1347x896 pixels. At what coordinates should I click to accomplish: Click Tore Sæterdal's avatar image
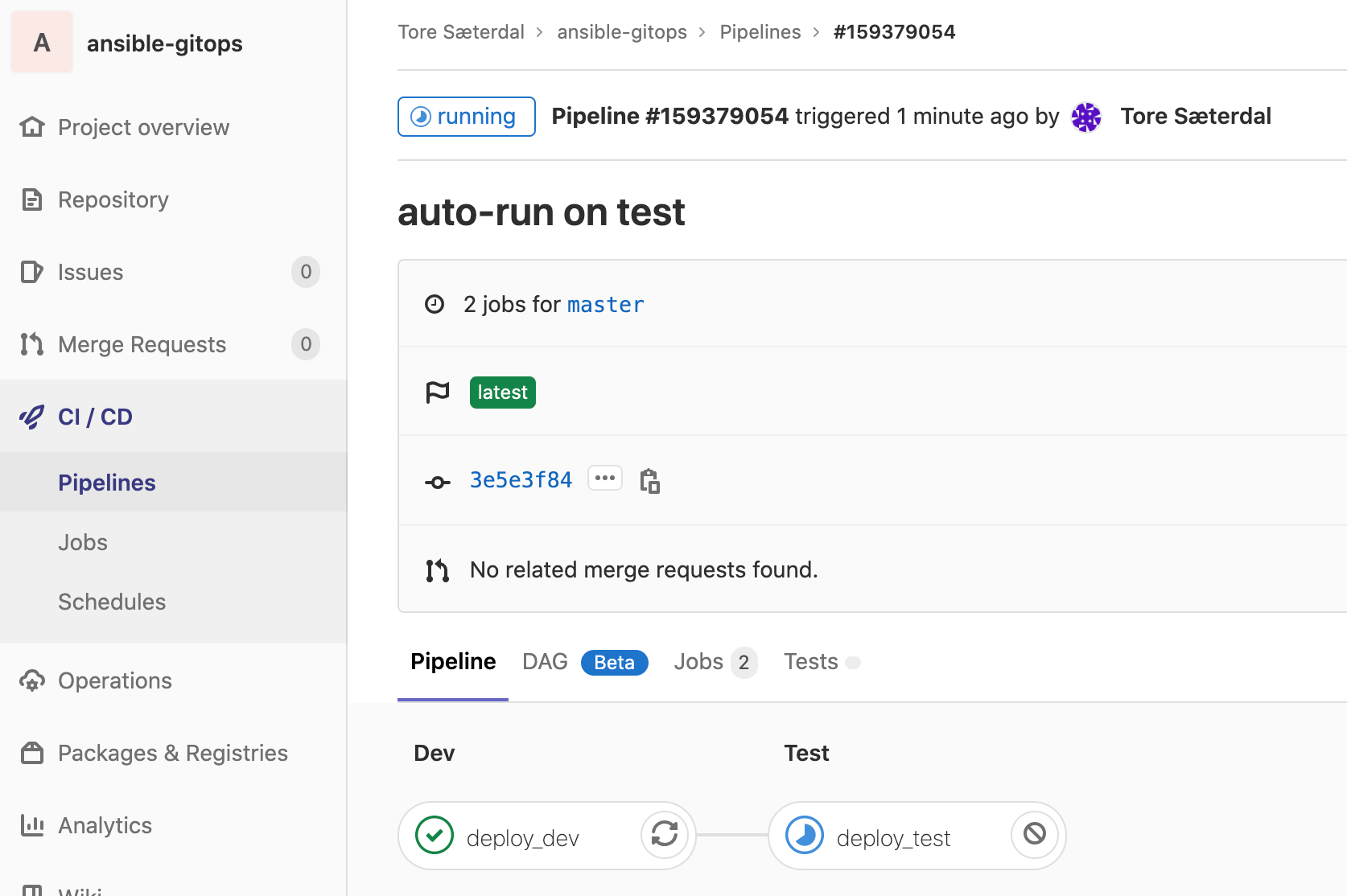pos(1085,117)
